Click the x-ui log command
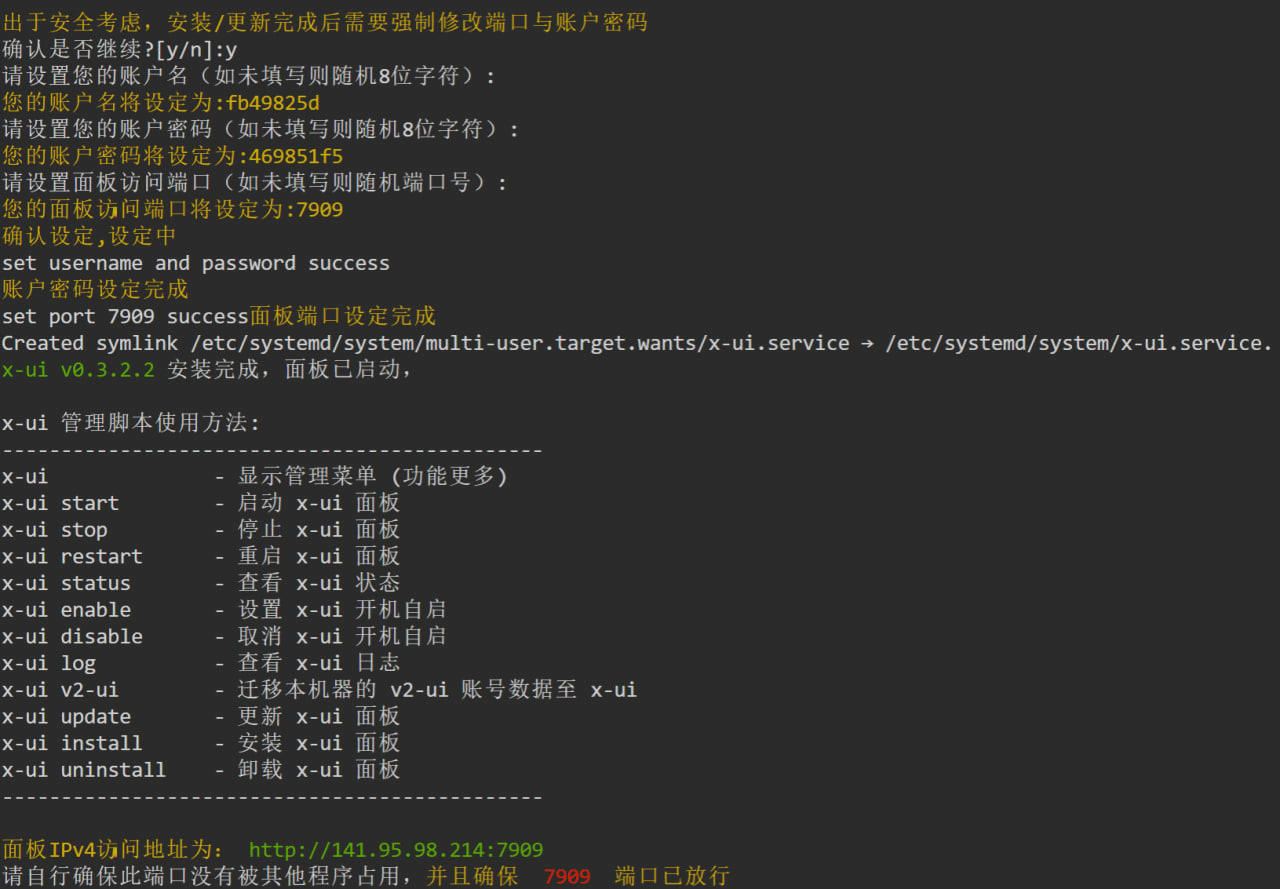 click(49, 663)
